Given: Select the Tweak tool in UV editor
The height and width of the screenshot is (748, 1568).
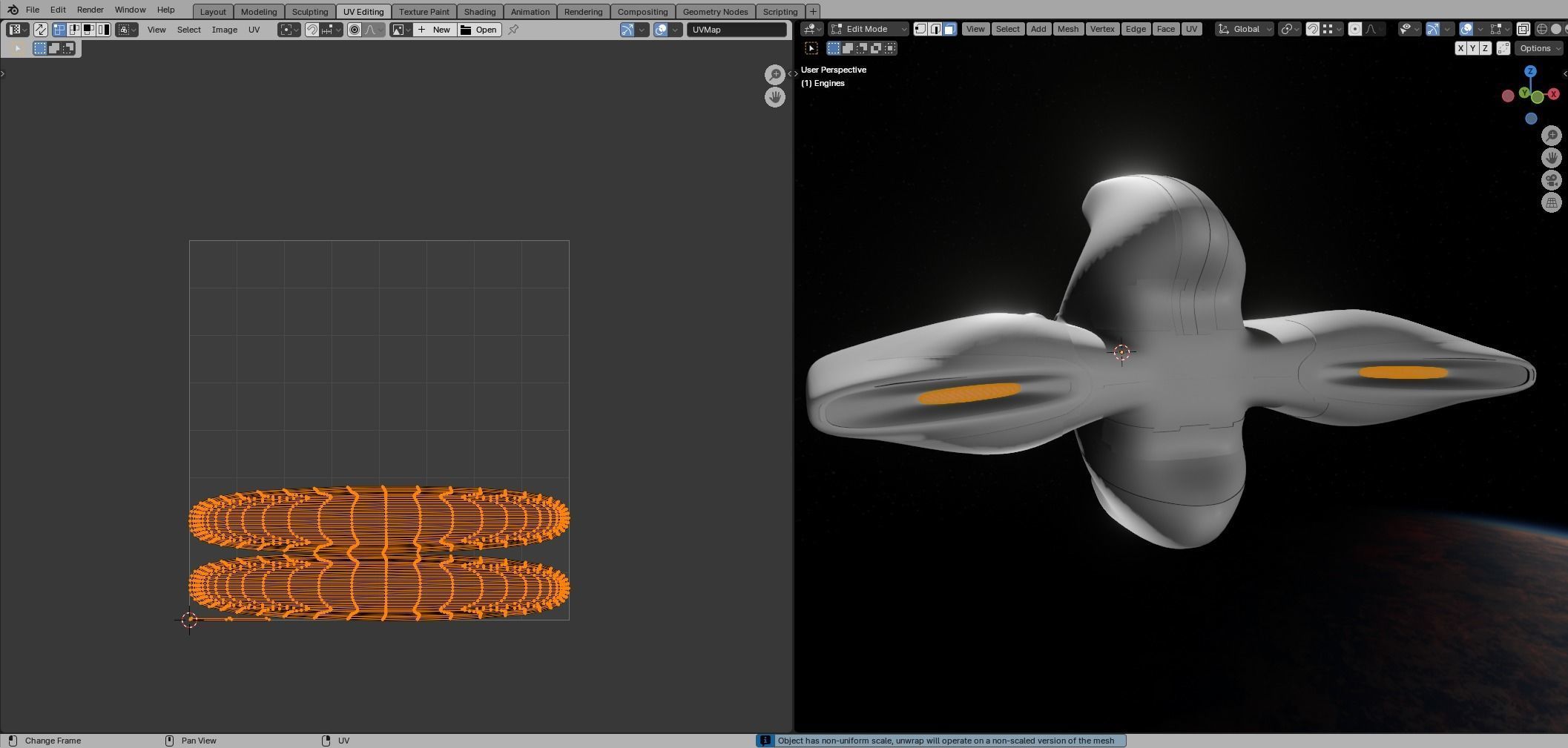Looking at the screenshot, I should [17, 48].
